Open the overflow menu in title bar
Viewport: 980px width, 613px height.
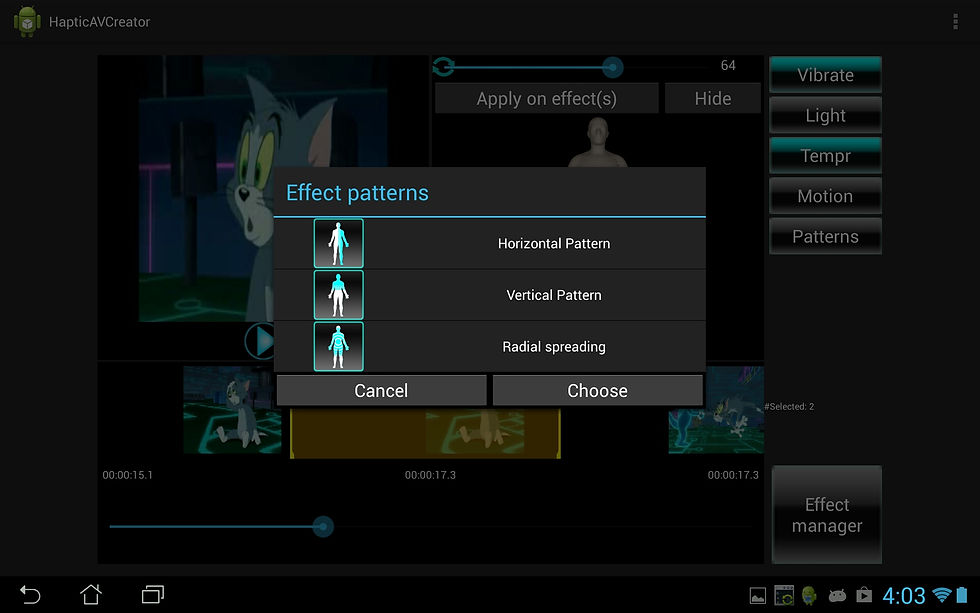[955, 21]
